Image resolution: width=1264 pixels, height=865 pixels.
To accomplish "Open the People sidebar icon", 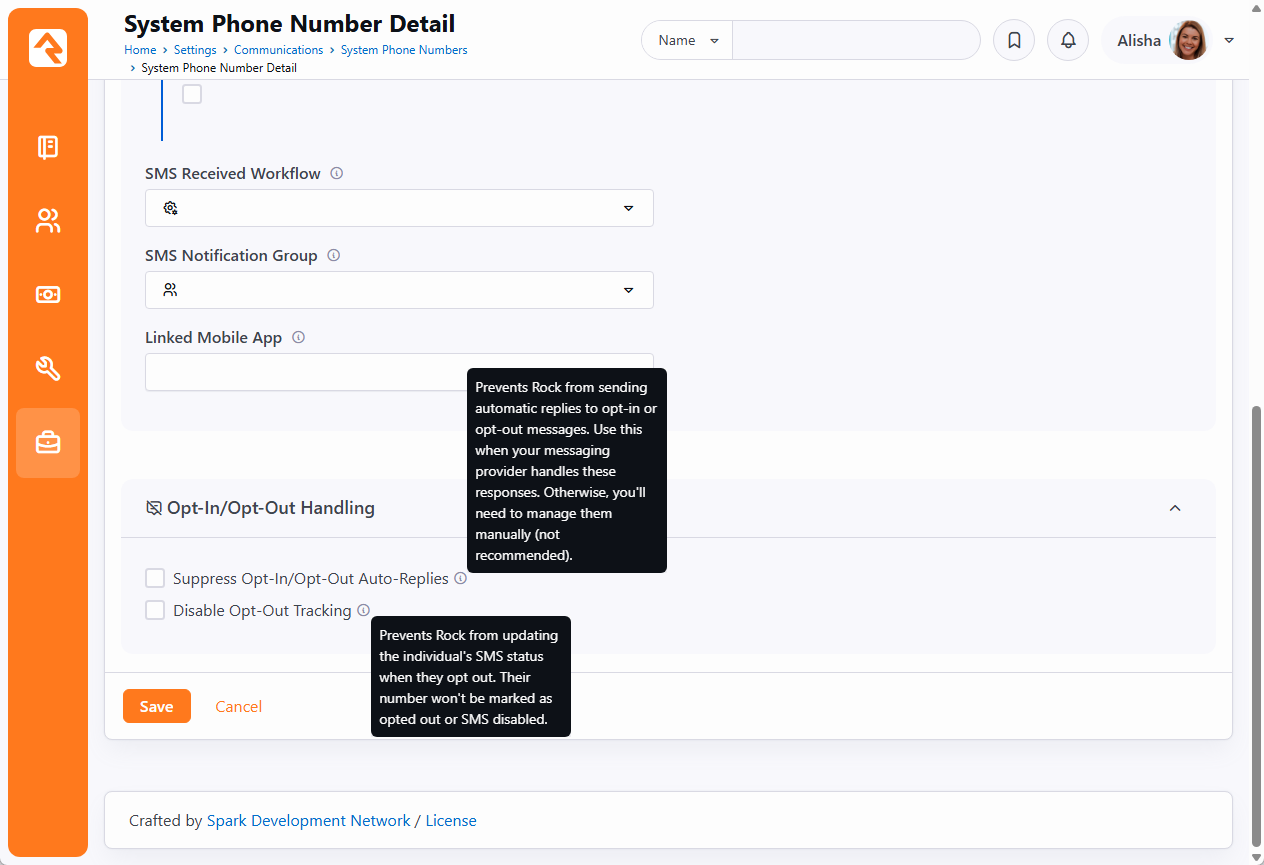I will click(x=48, y=221).
